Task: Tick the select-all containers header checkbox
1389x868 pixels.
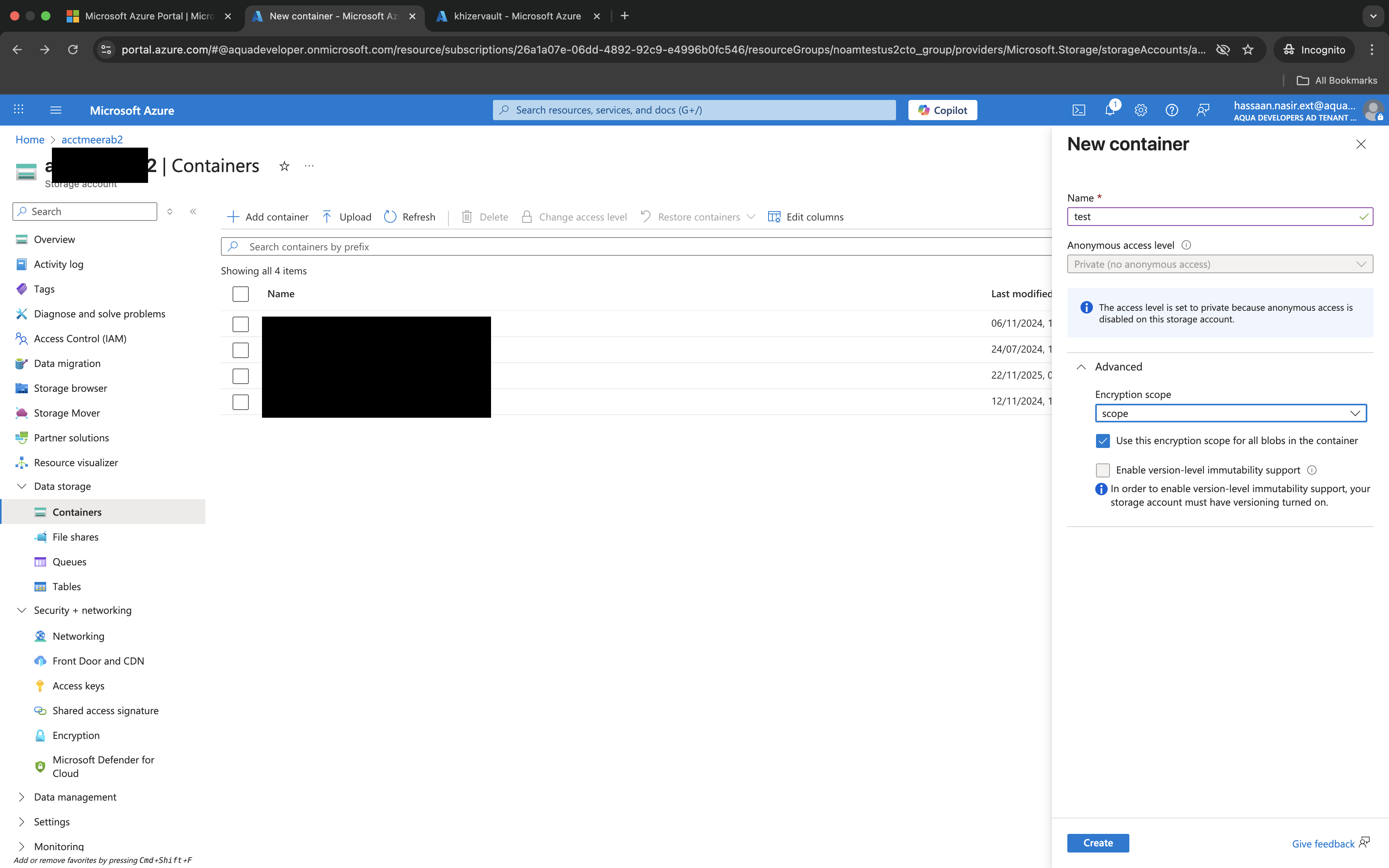Action: tap(241, 294)
